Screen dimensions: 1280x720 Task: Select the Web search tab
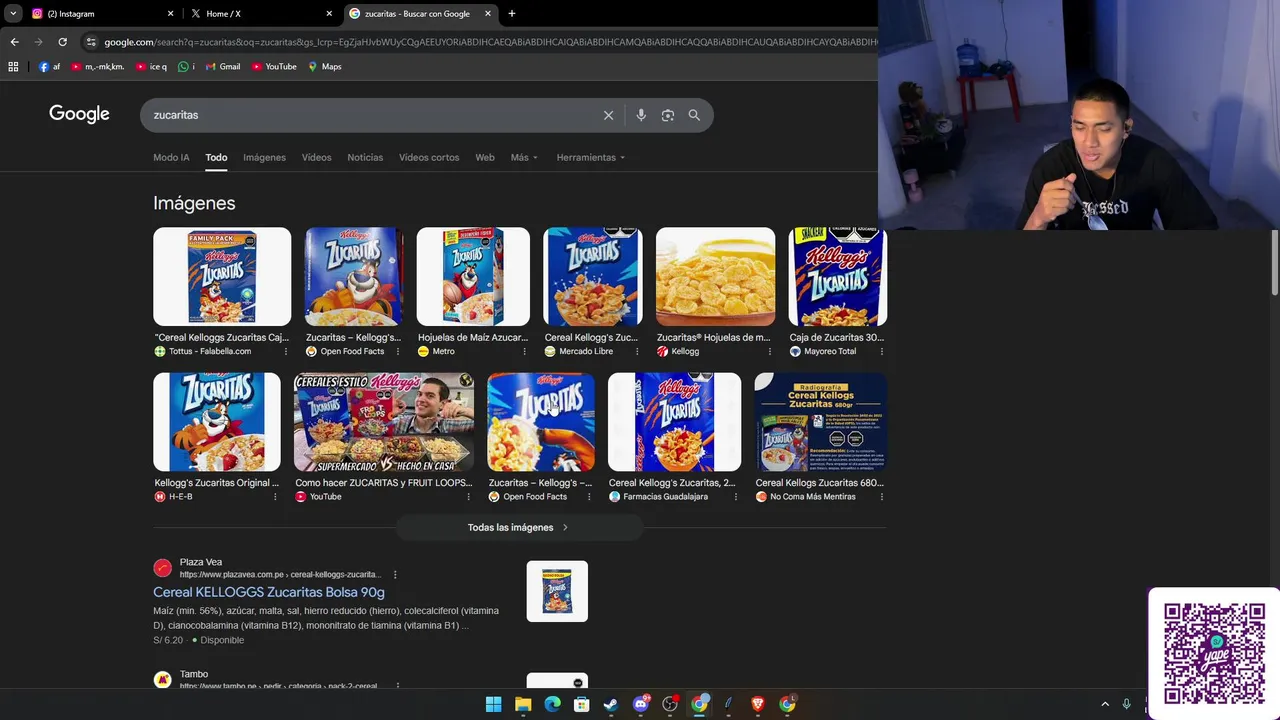pyautogui.click(x=485, y=158)
